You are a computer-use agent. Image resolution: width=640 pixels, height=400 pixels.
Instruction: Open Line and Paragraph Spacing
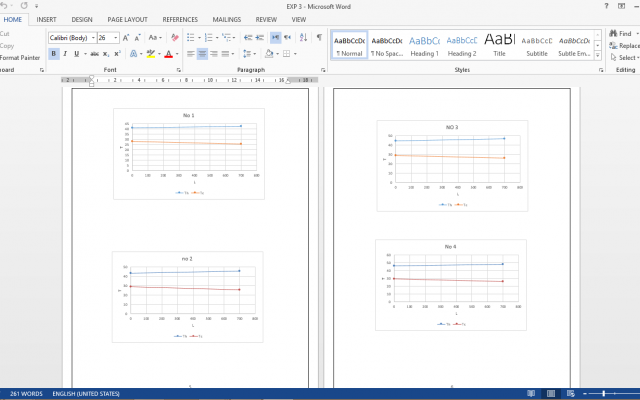click(247, 54)
